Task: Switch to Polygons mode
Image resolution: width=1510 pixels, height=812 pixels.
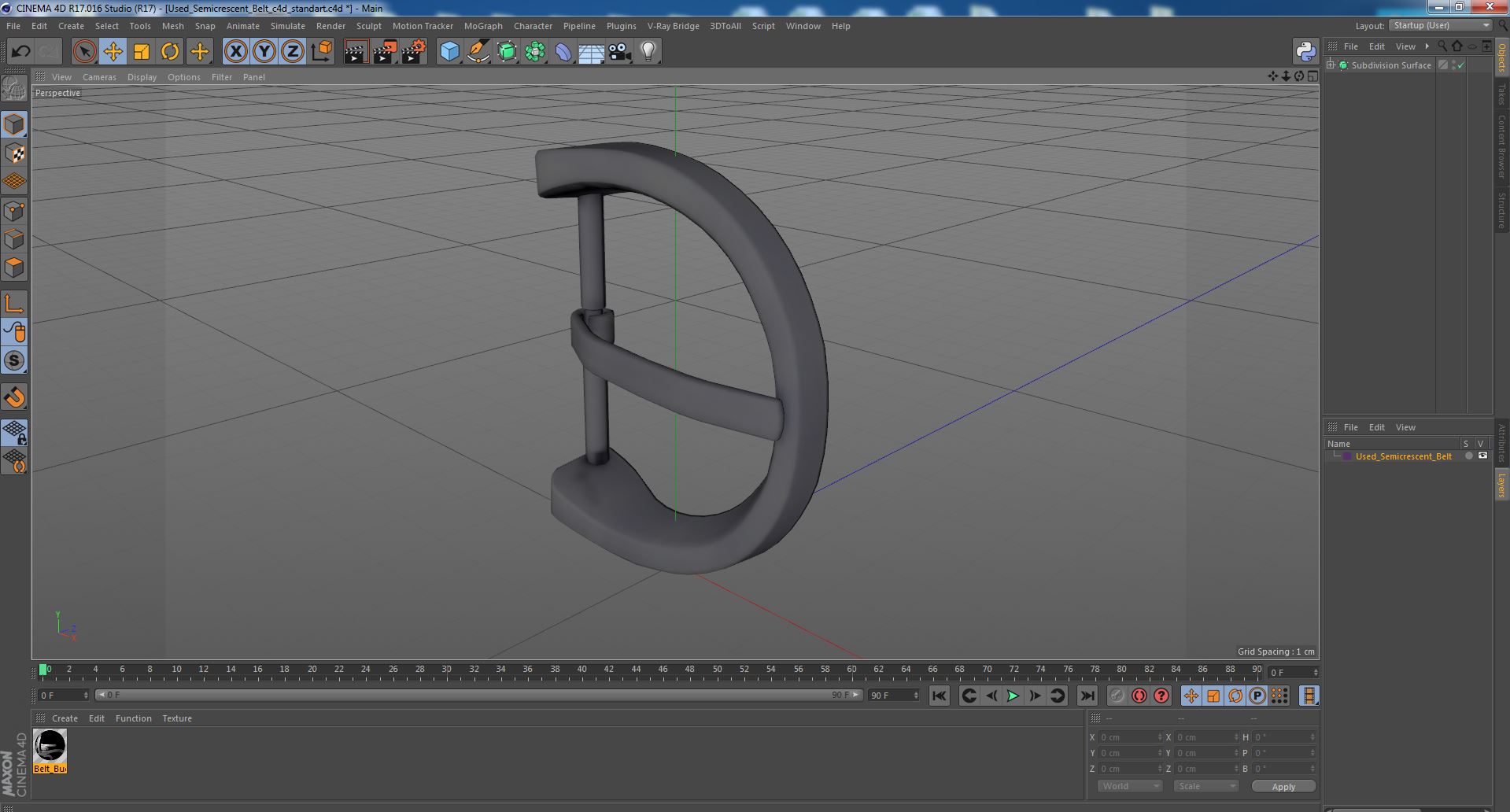Action: click(14, 268)
